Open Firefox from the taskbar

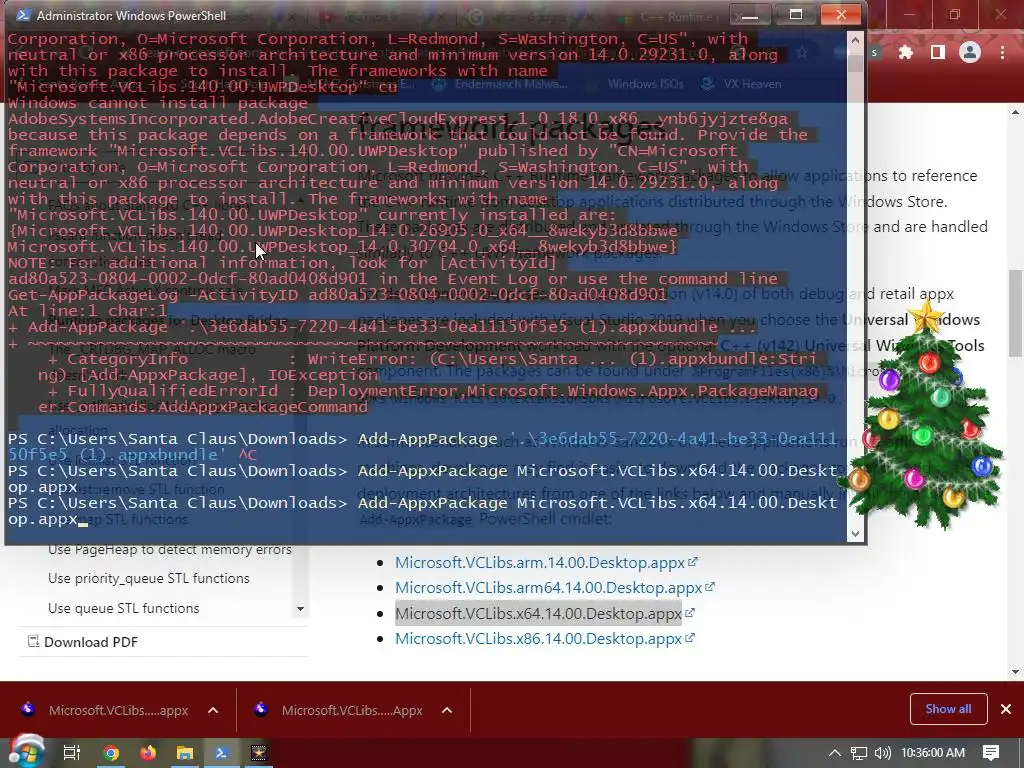(x=148, y=753)
